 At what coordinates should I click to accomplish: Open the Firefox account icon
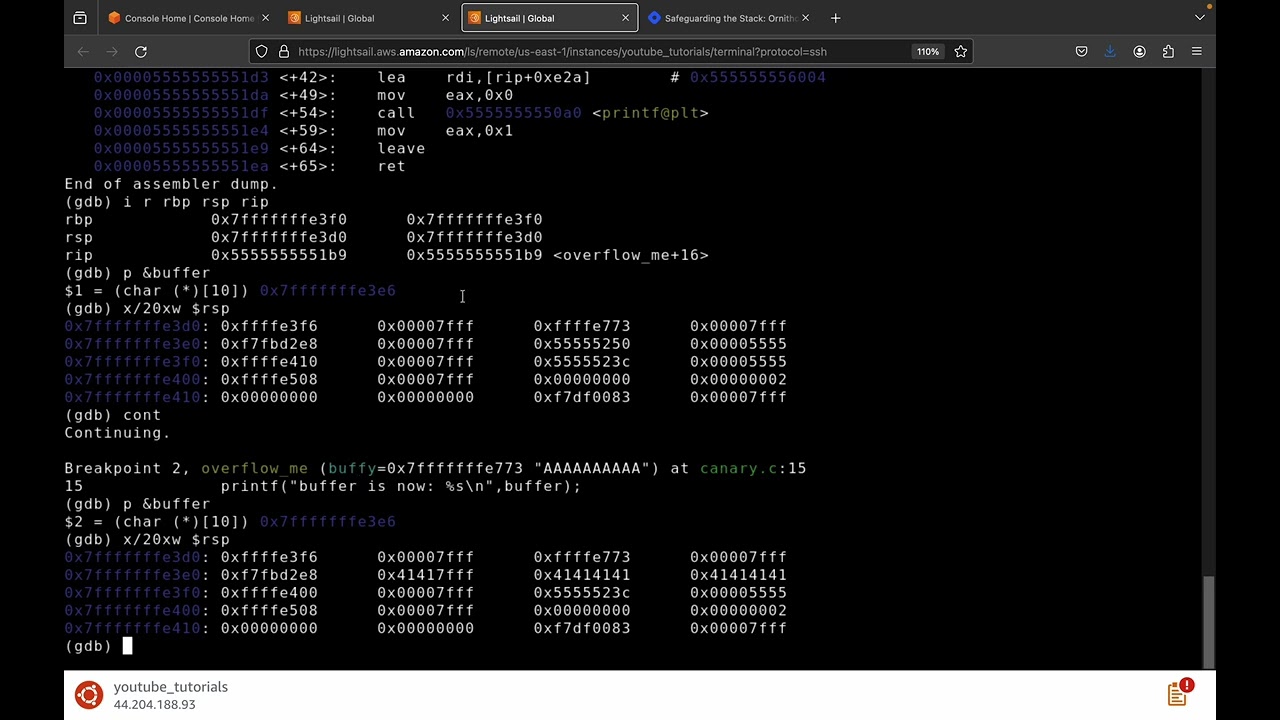pos(1139,52)
